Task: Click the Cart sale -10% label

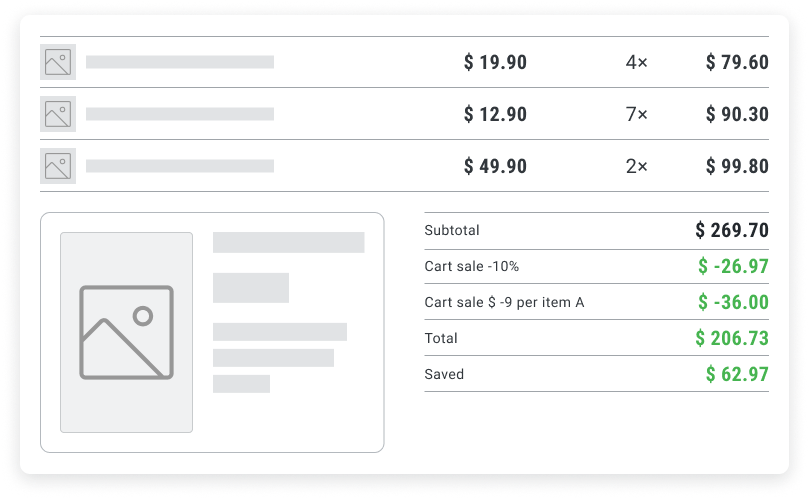Action: pos(471,267)
